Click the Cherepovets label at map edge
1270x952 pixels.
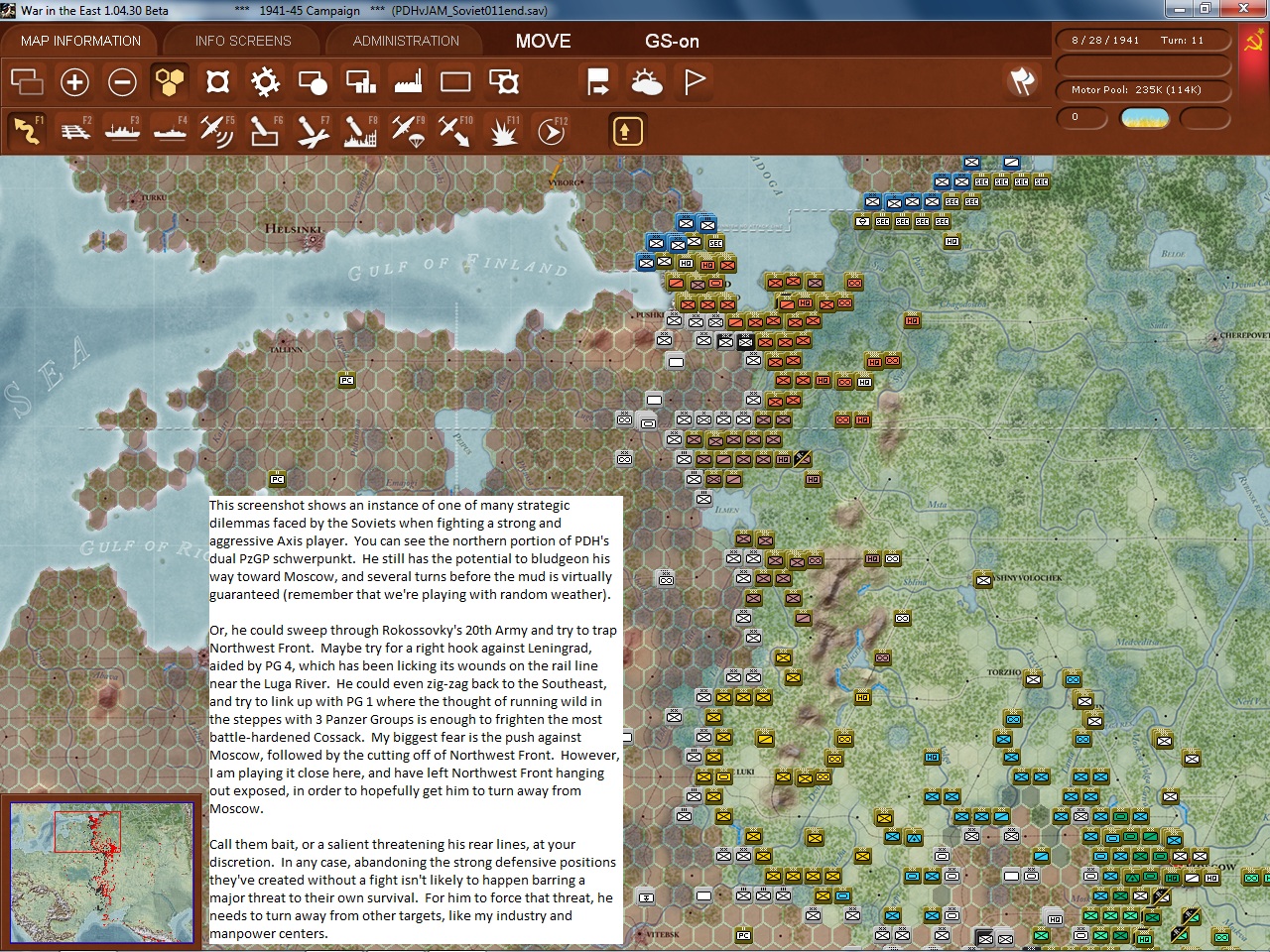1244,336
